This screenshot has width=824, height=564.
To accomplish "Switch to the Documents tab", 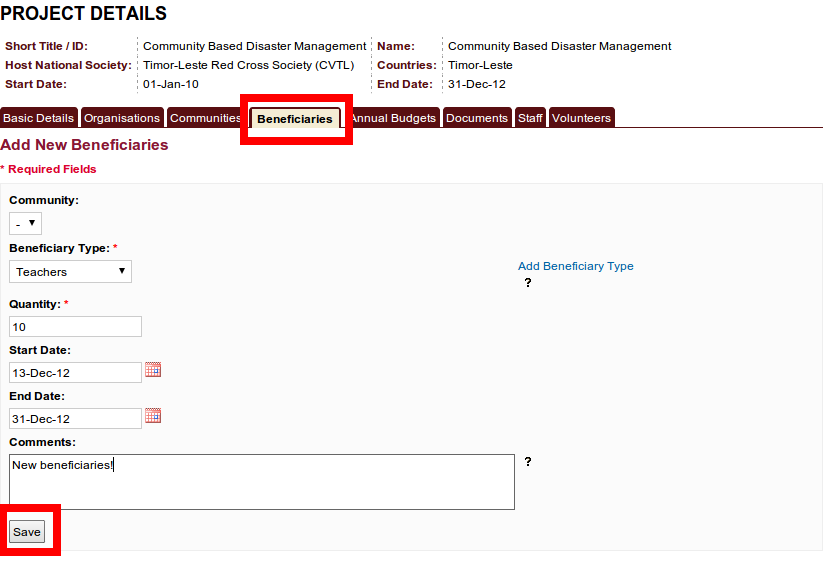I will [x=477, y=118].
